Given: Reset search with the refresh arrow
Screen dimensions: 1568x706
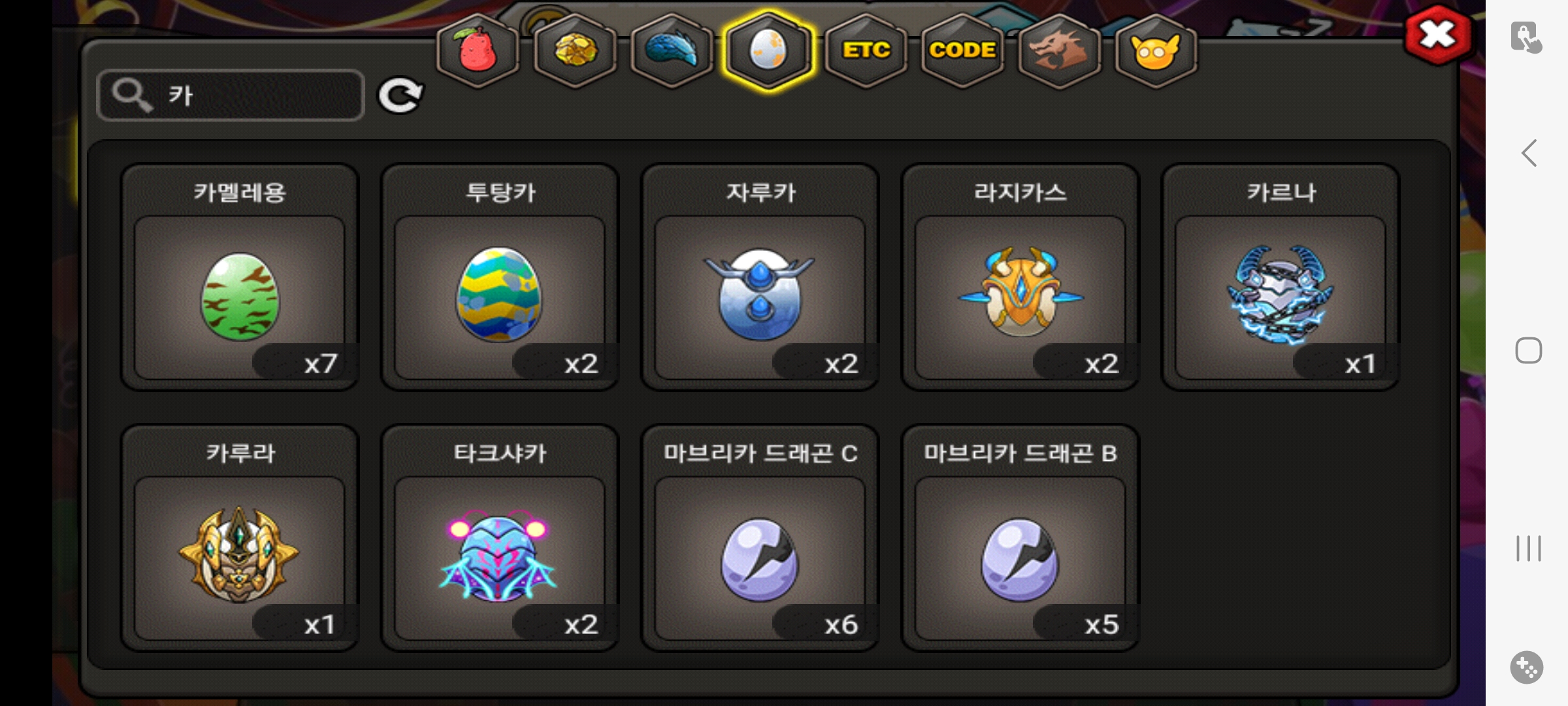Looking at the screenshot, I should [400, 95].
